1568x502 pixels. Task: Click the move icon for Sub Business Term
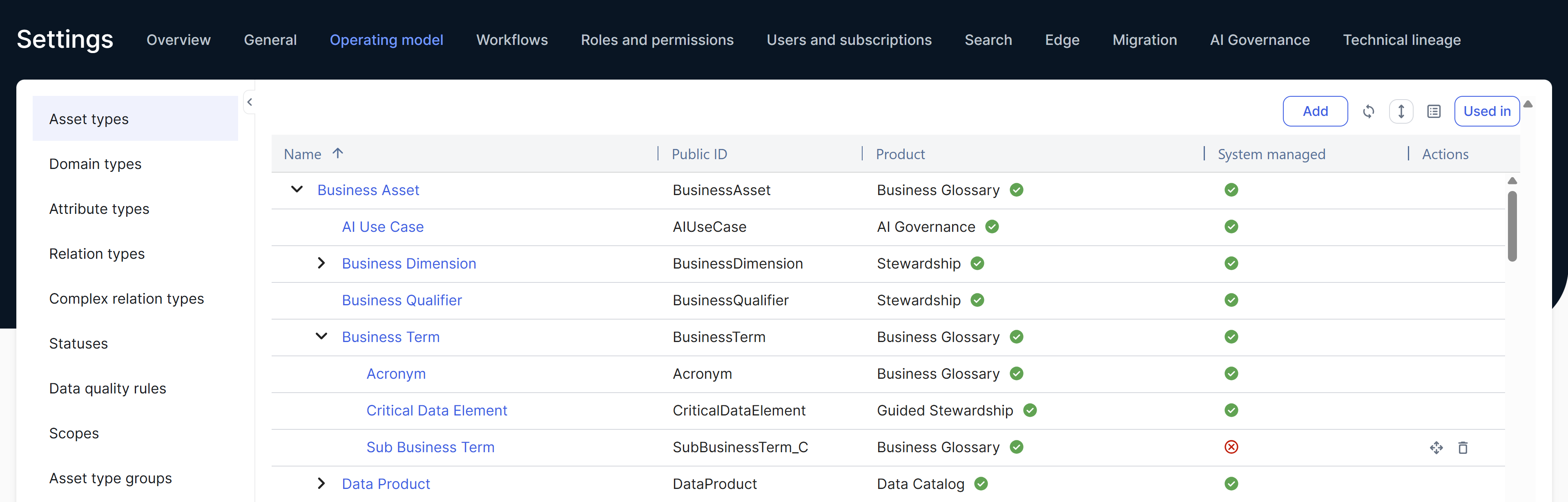coord(1436,448)
